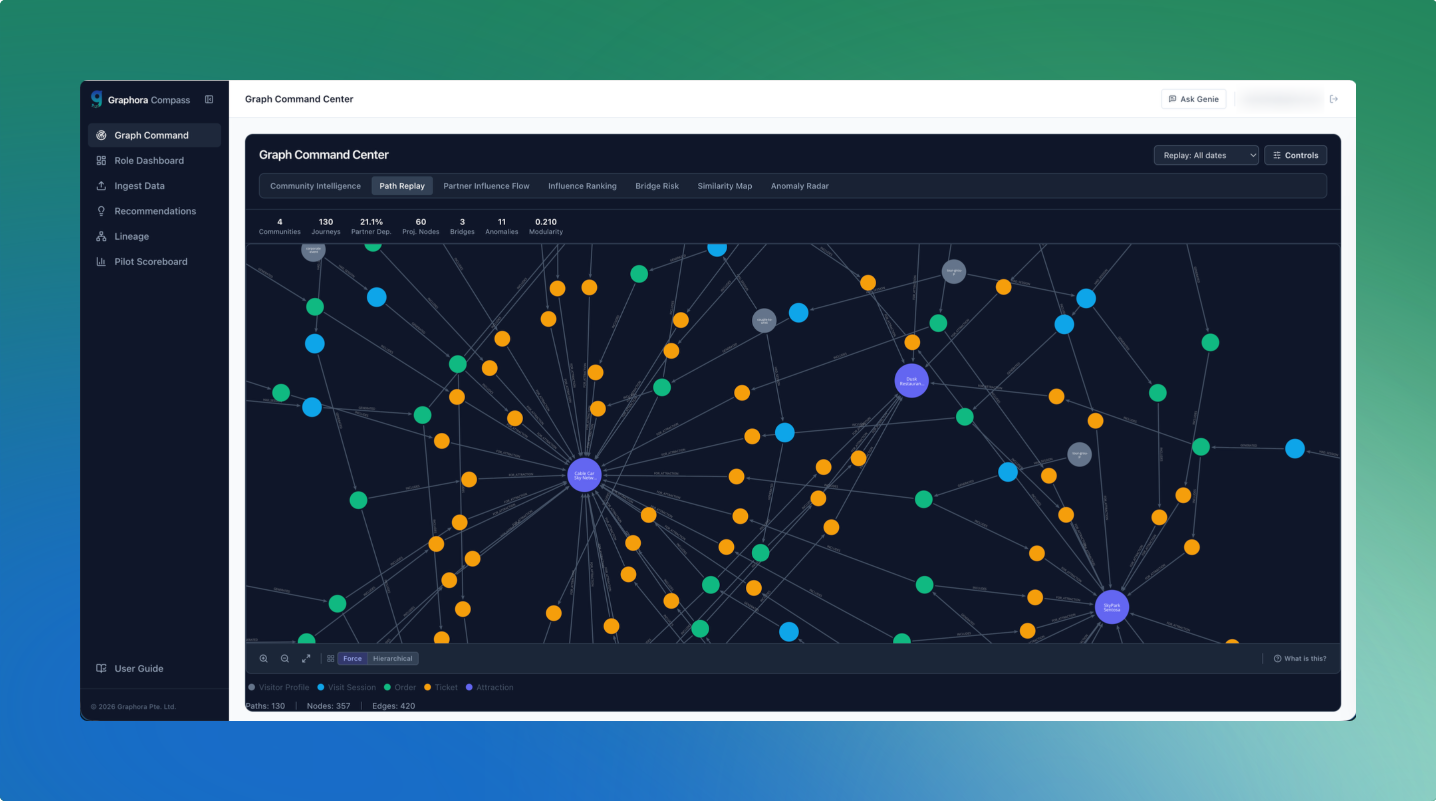Click the Pilot Scoreboard bar chart icon

[101, 261]
